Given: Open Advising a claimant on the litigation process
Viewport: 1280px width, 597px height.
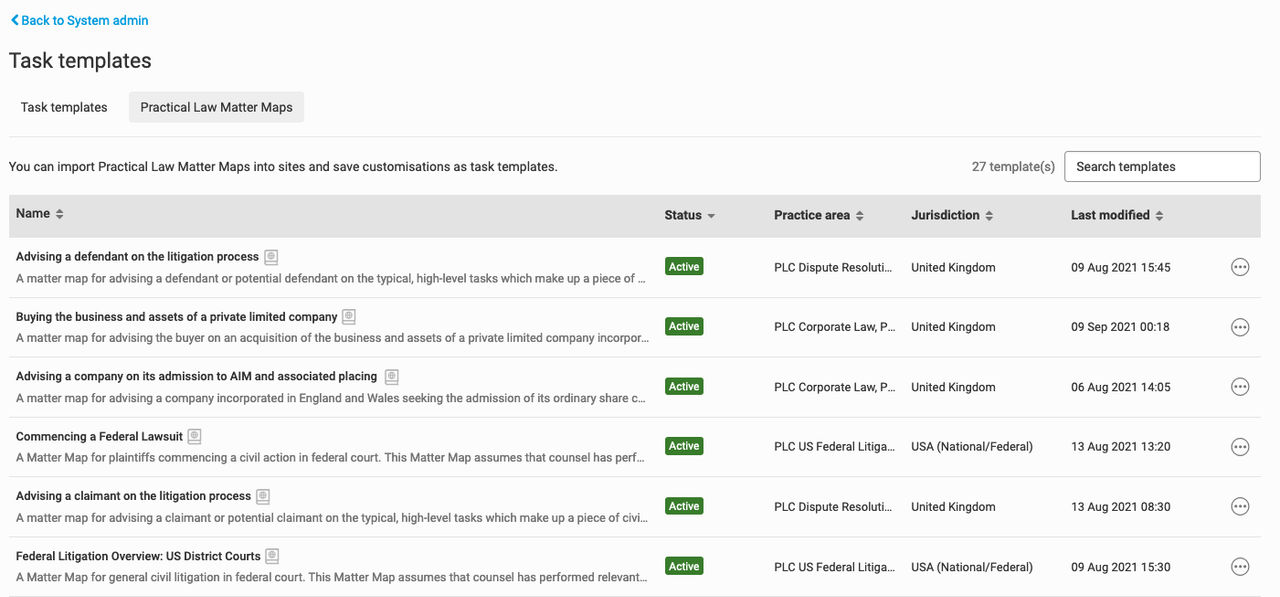Looking at the screenshot, I should (x=133, y=496).
